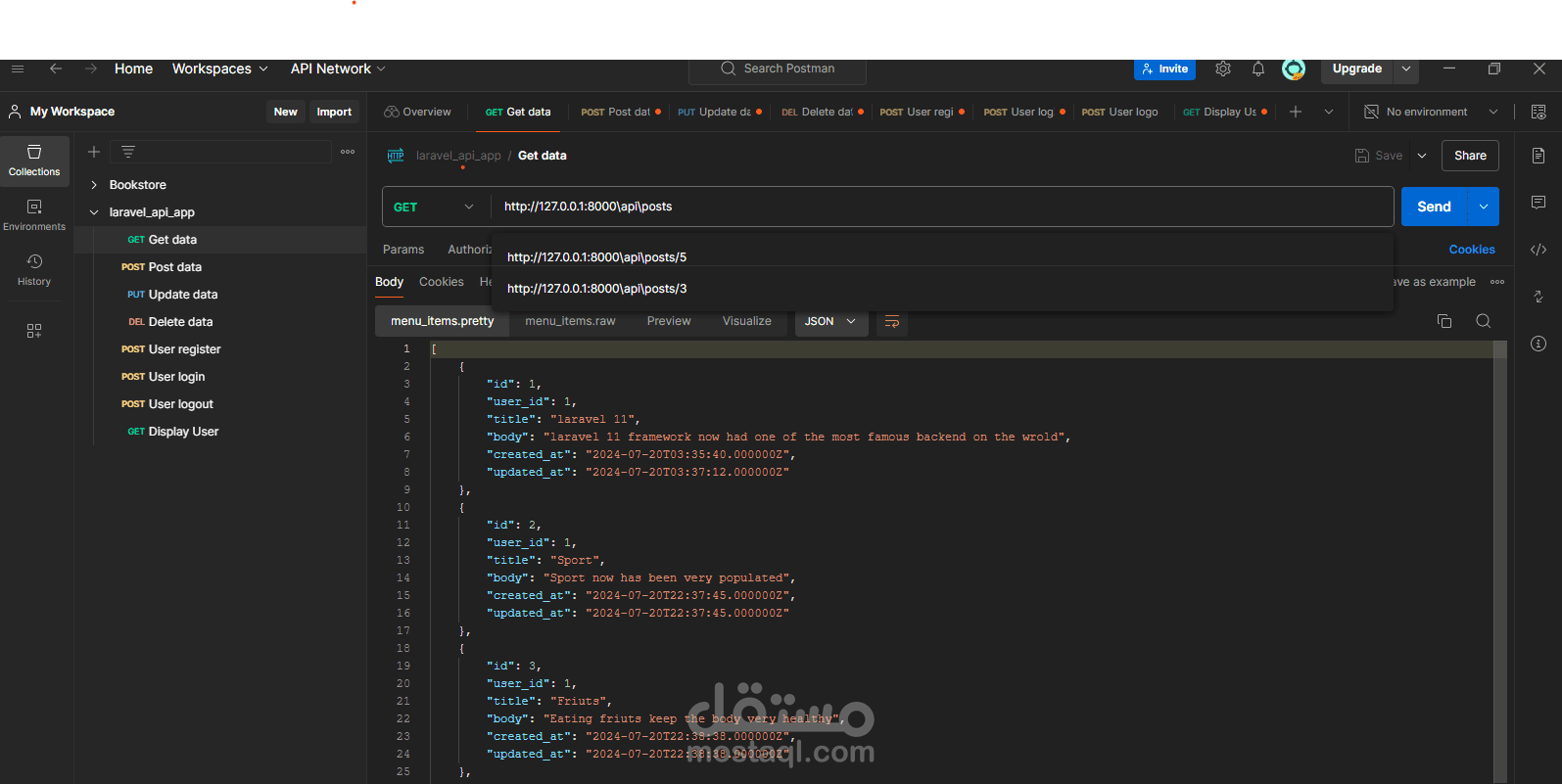Viewport: 1562px width, 784px height.
Task: Open the Upgrade options chevron
Action: pyautogui.click(x=1406, y=69)
